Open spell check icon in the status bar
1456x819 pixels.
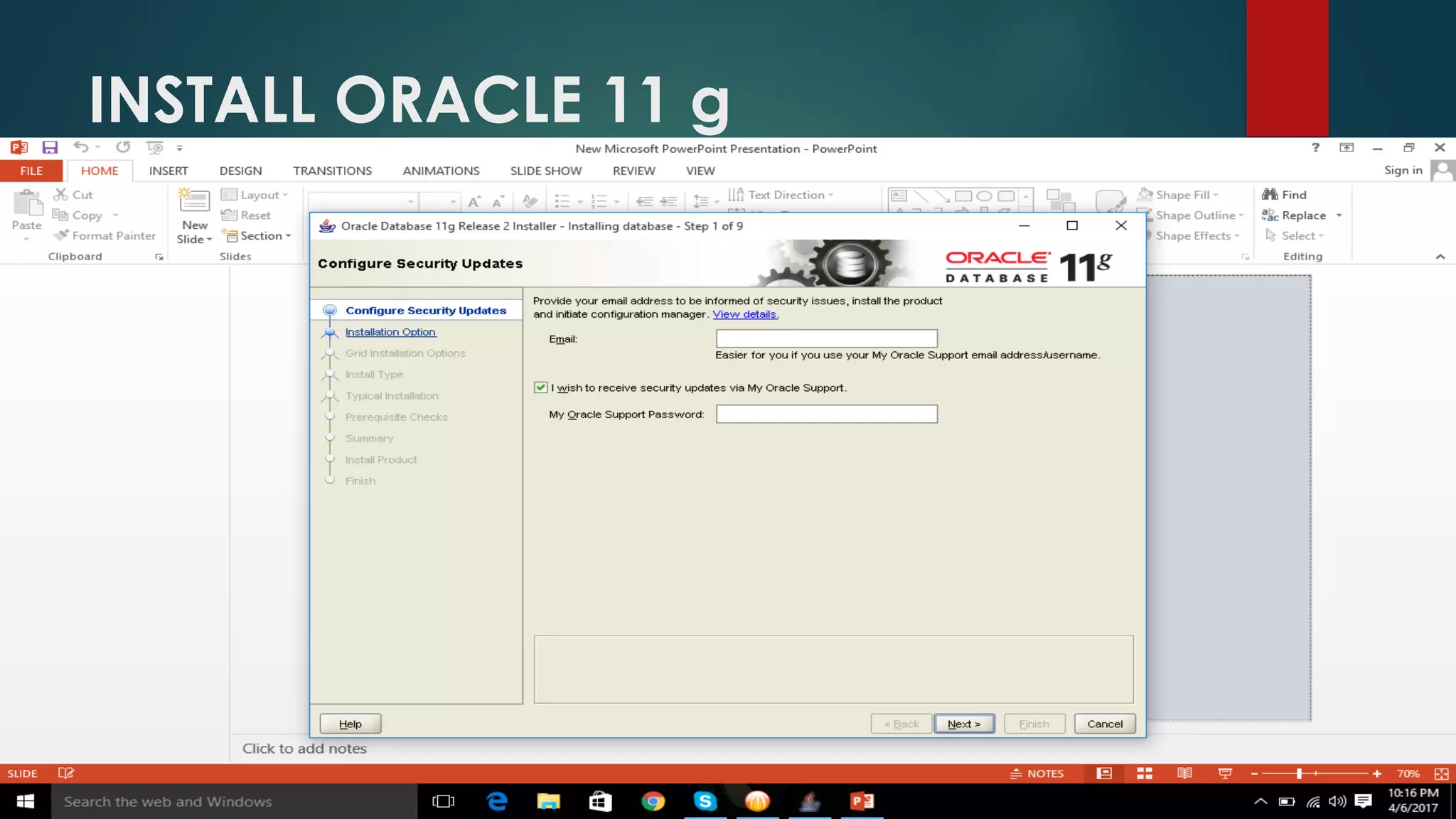coord(66,773)
